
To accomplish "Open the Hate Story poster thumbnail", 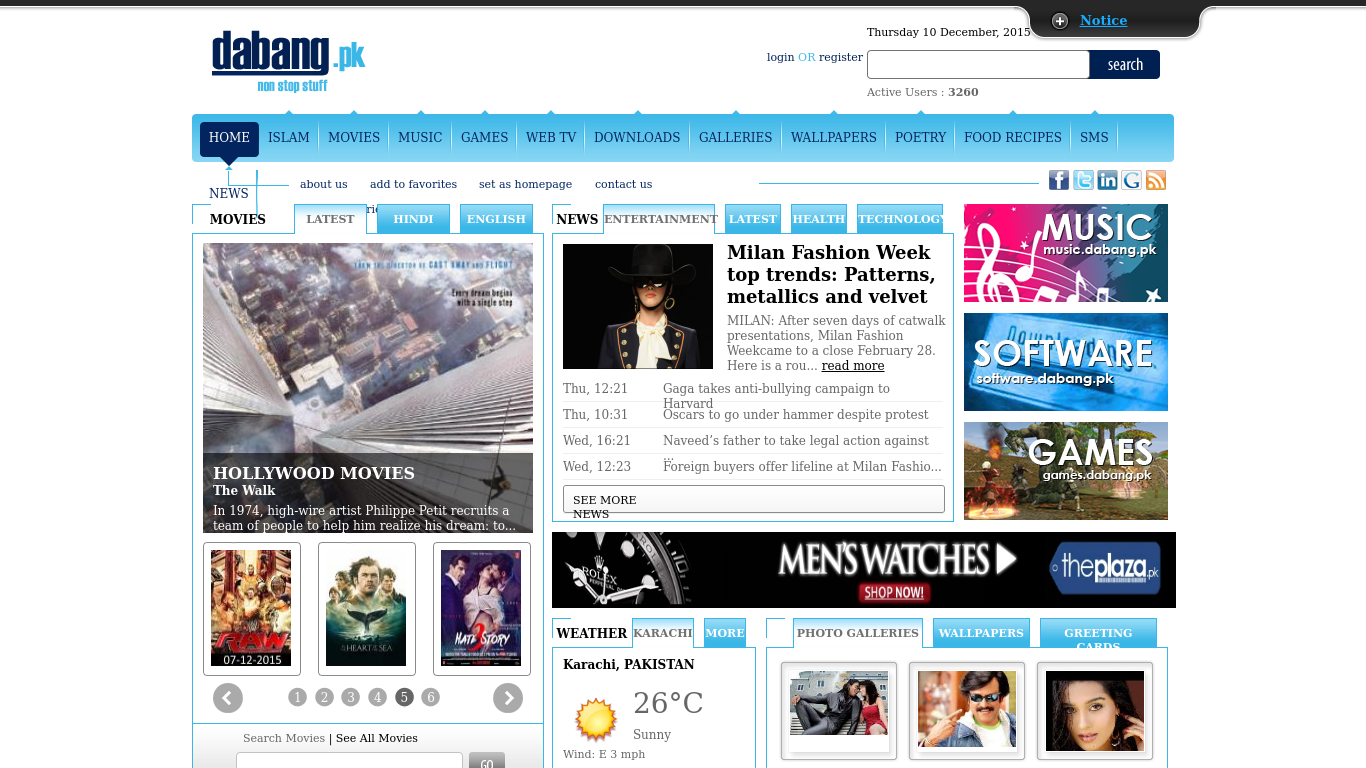I will click(481, 608).
